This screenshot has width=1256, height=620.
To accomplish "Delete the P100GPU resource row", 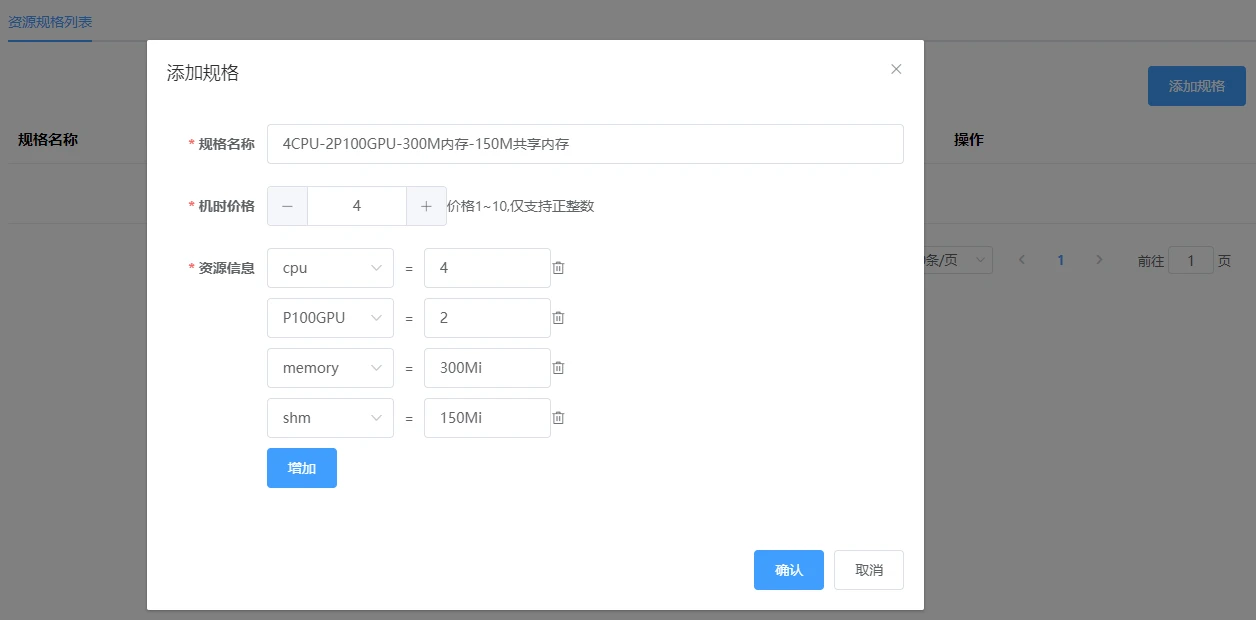I will coord(559,318).
